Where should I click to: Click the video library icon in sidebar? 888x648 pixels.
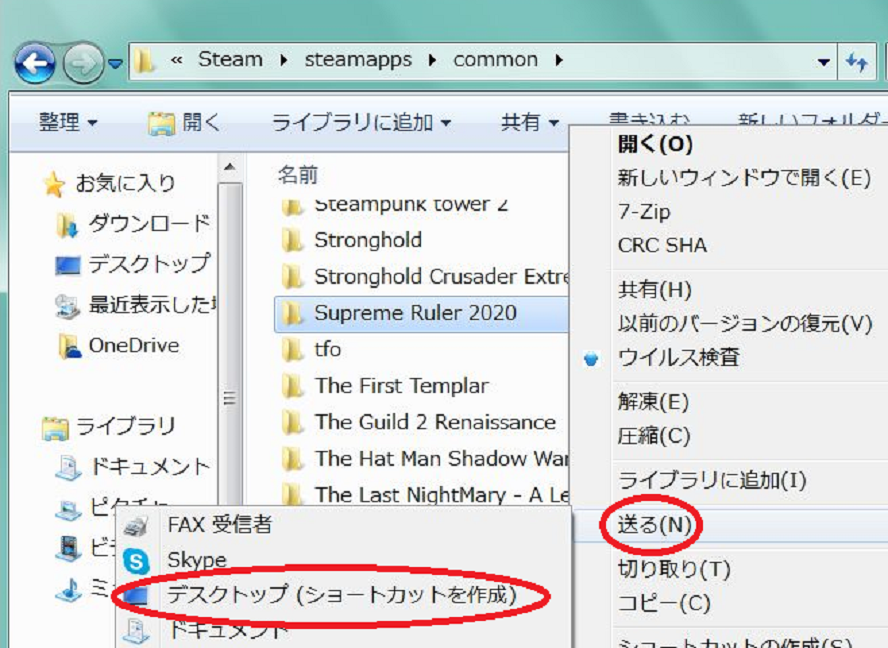pyautogui.click(x=69, y=548)
